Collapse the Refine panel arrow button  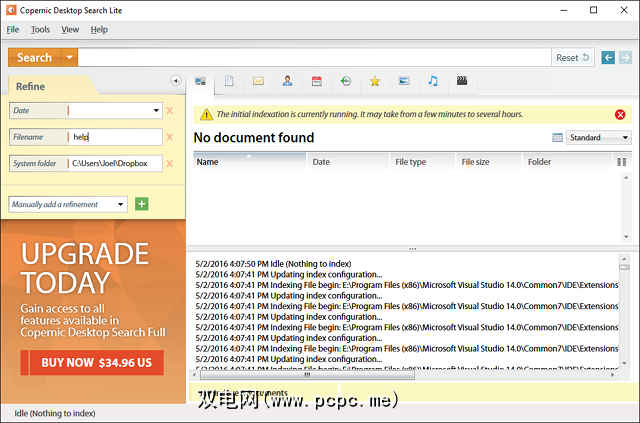pos(176,80)
